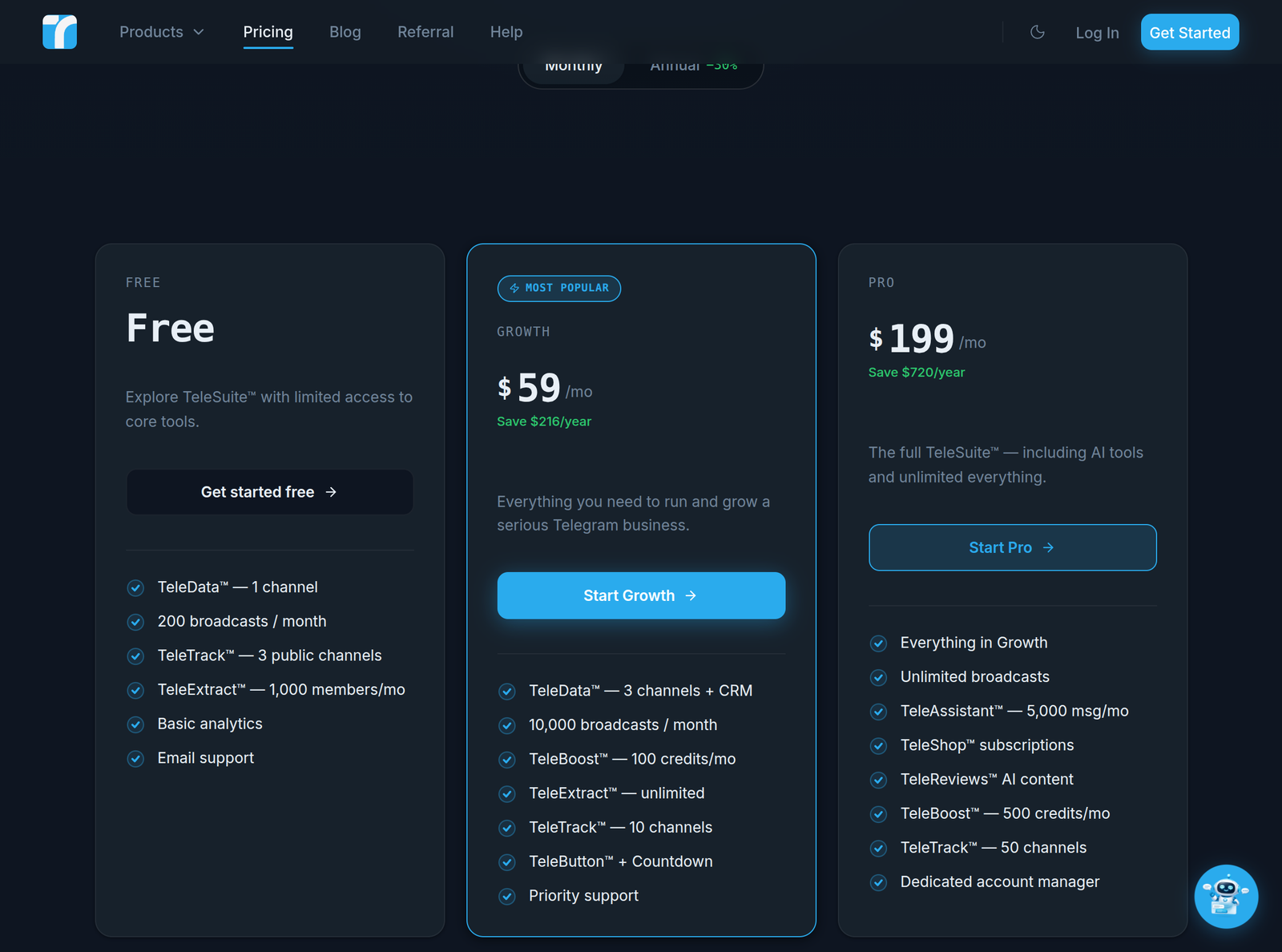Click checkmark beside TeleData 3 channels + CRM
1282x952 pixels.
click(507, 692)
